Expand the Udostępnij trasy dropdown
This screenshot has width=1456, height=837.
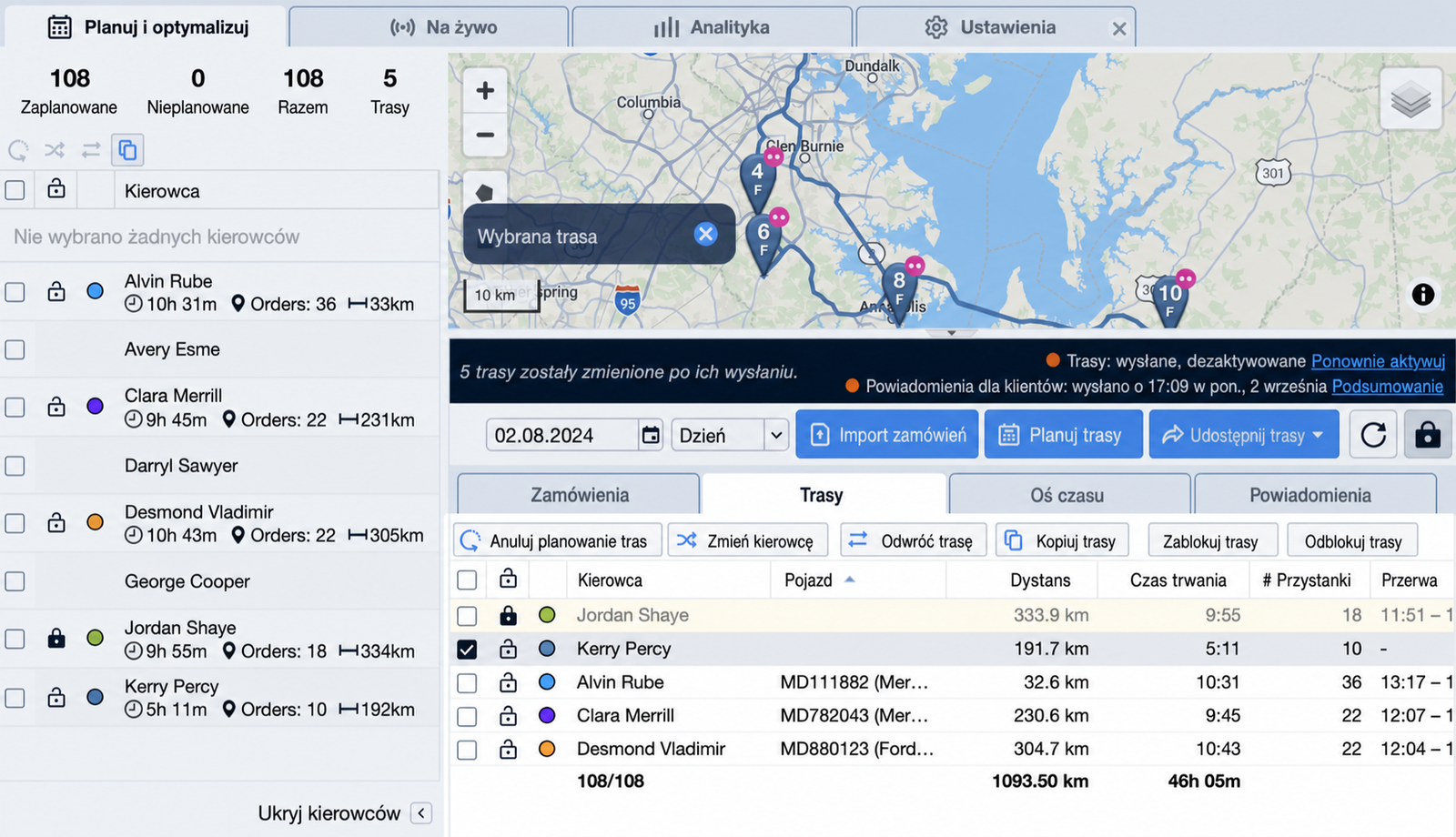[x=1318, y=435]
